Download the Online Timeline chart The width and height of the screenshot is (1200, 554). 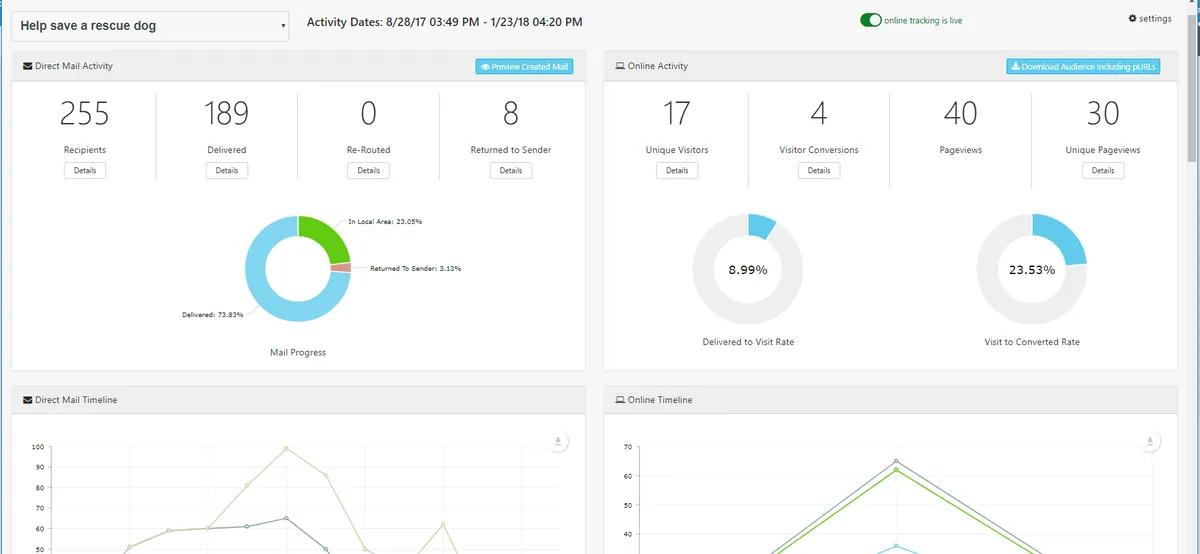(x=1150, y=442)
